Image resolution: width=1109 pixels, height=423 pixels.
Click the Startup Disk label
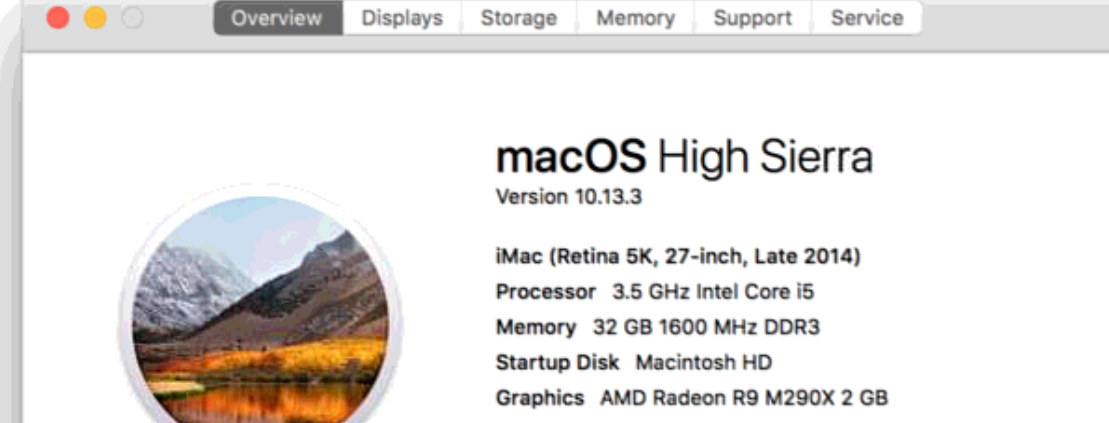pyautogui.click(x=557, y=362)
